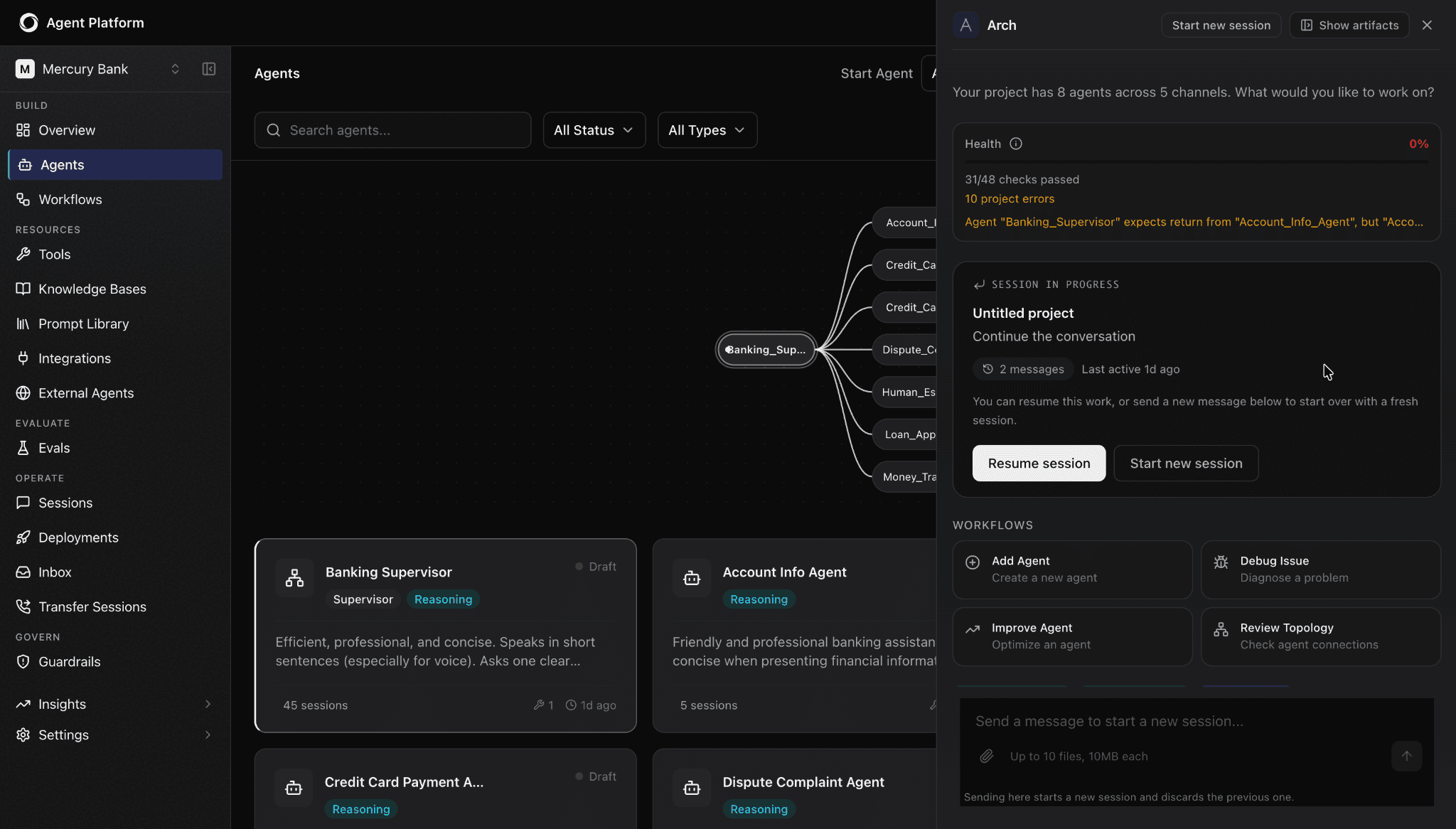Click the Sessions chat icon
This screenshot has width=1456, height=829.
(23, 503)
